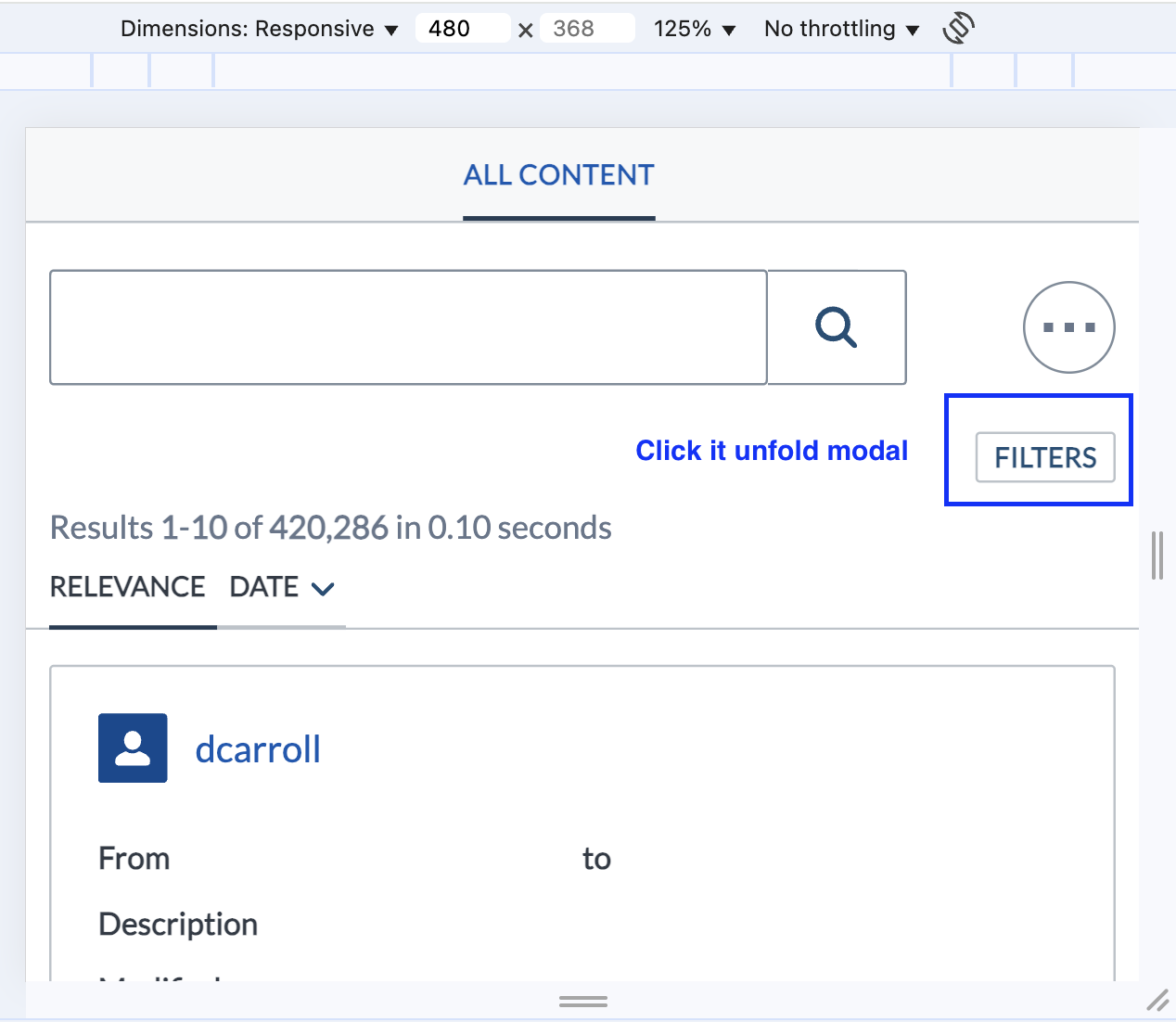
Task: Open the dcarroll result link
Action: click(258, 749)
